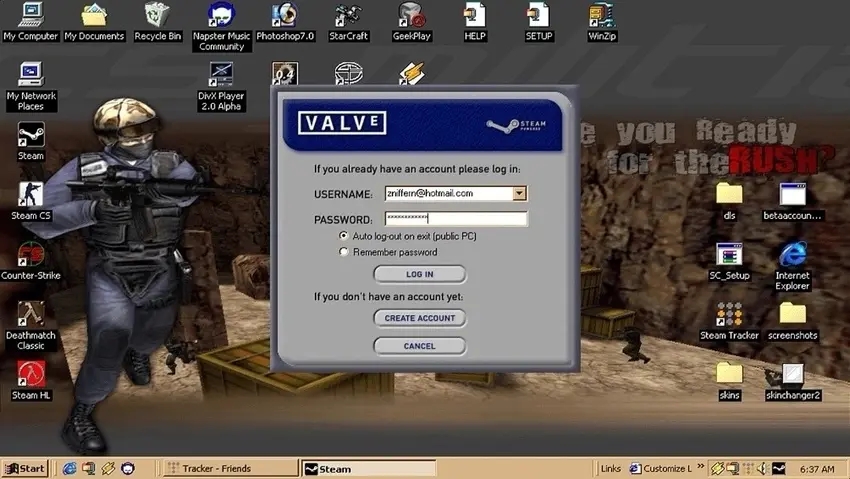Screen dimensions: 850x479
Task: Open the screenshots folder
Action: click(793, 321)
